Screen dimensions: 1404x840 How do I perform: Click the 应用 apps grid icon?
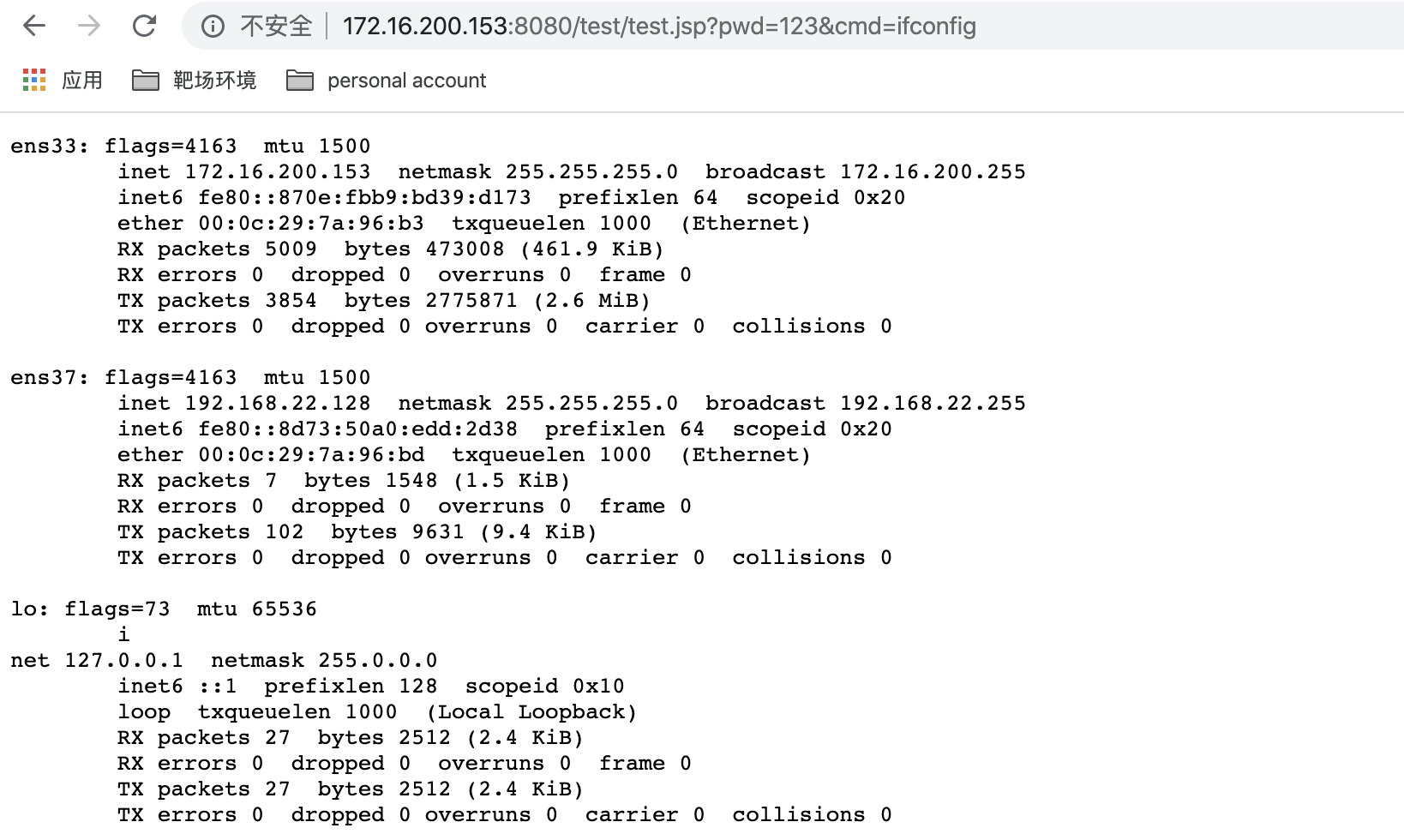(33, 80)
